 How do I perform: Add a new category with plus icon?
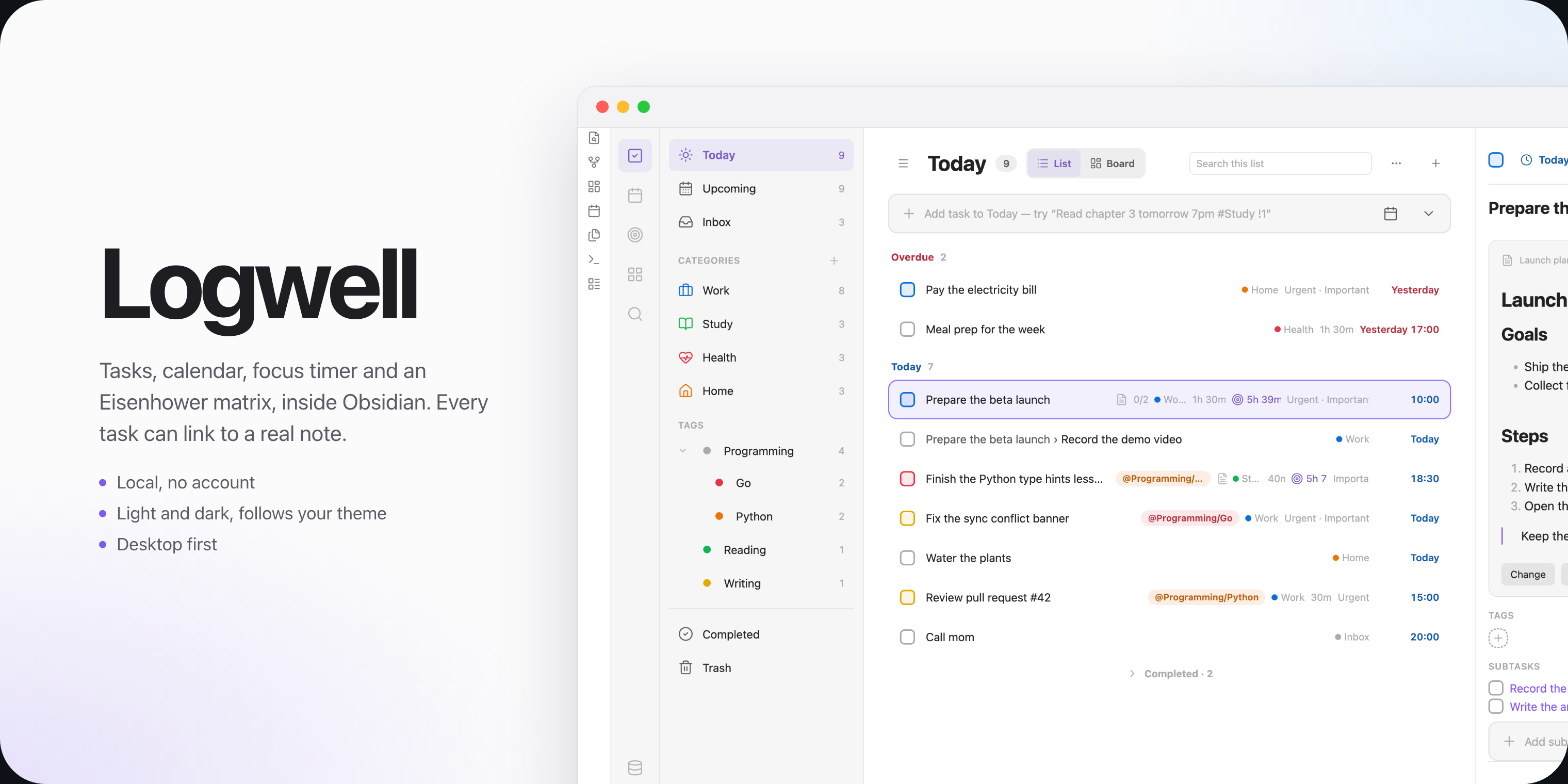pos(834,260)
